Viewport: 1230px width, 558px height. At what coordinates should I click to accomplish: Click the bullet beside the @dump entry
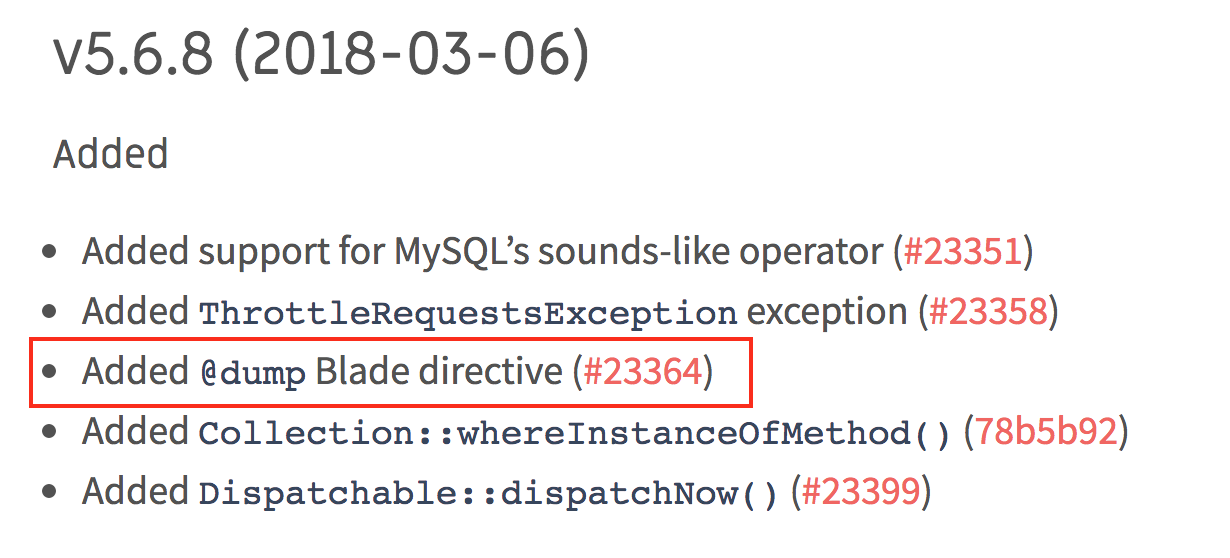coord(50,373)
